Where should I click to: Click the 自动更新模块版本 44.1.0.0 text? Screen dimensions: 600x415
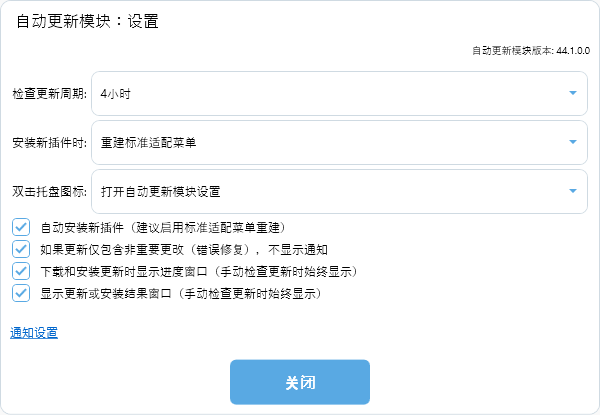[x=530, y=49]
